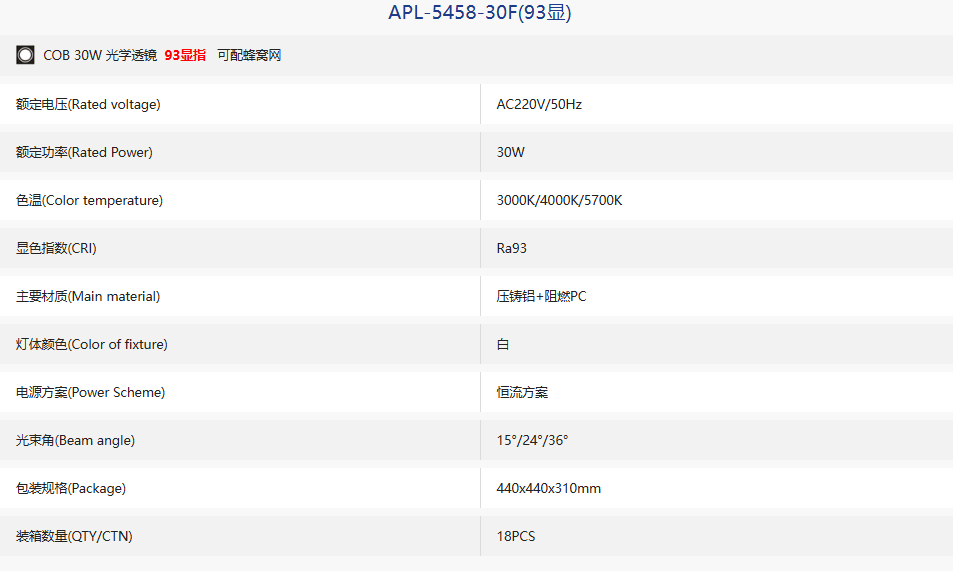Select the Main material label
Viewport: 953px width, 571px height.
click(88, 297)
